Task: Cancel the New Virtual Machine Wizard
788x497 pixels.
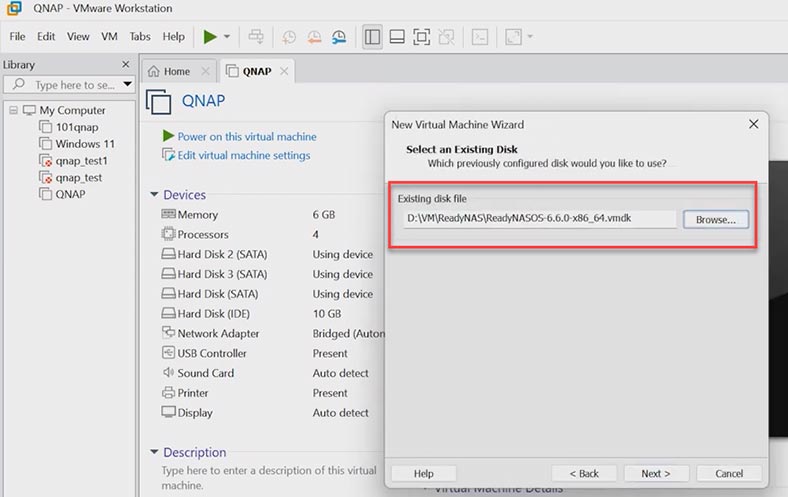Action: pos(729,473)
